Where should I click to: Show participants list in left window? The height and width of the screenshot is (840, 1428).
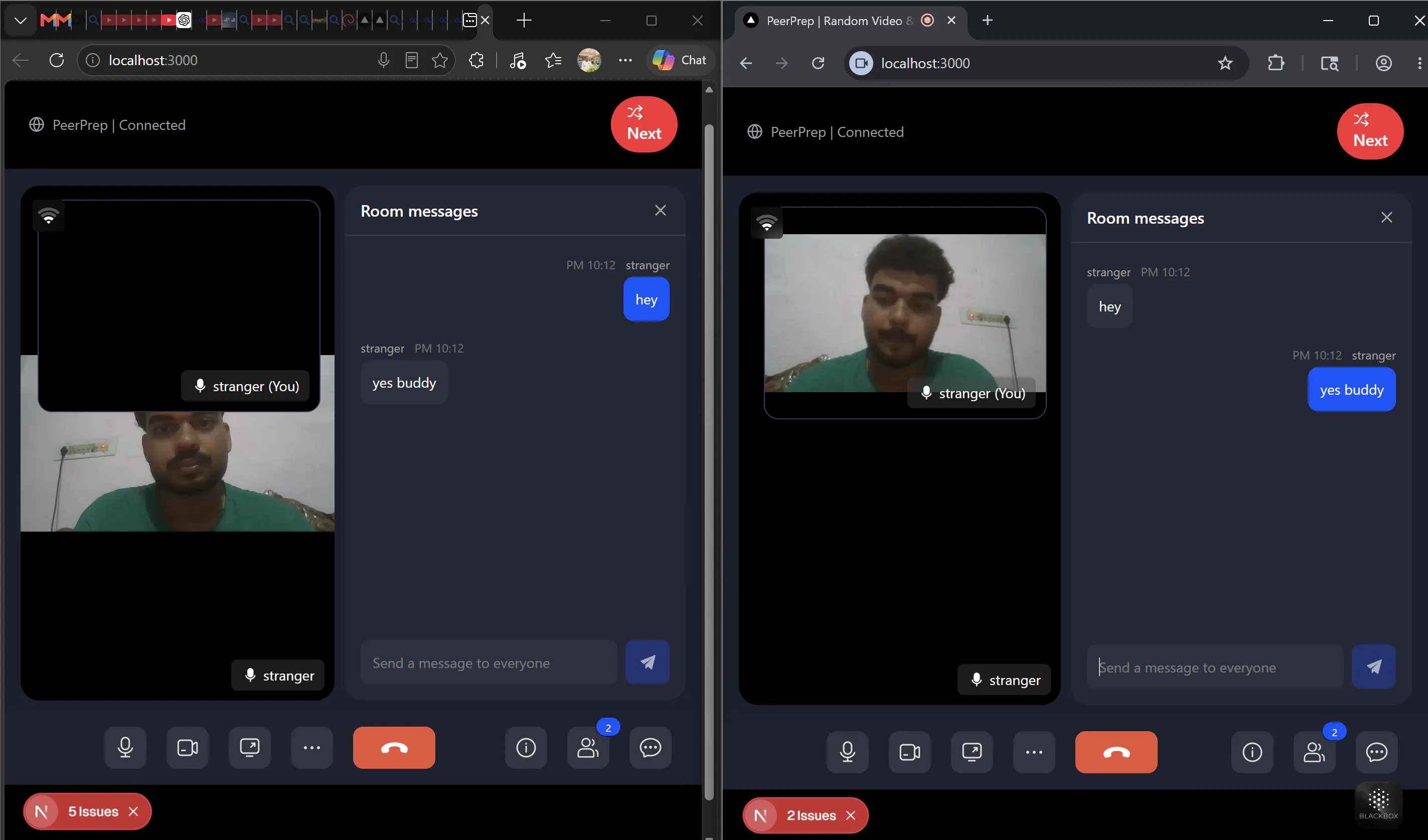[588, 748]
